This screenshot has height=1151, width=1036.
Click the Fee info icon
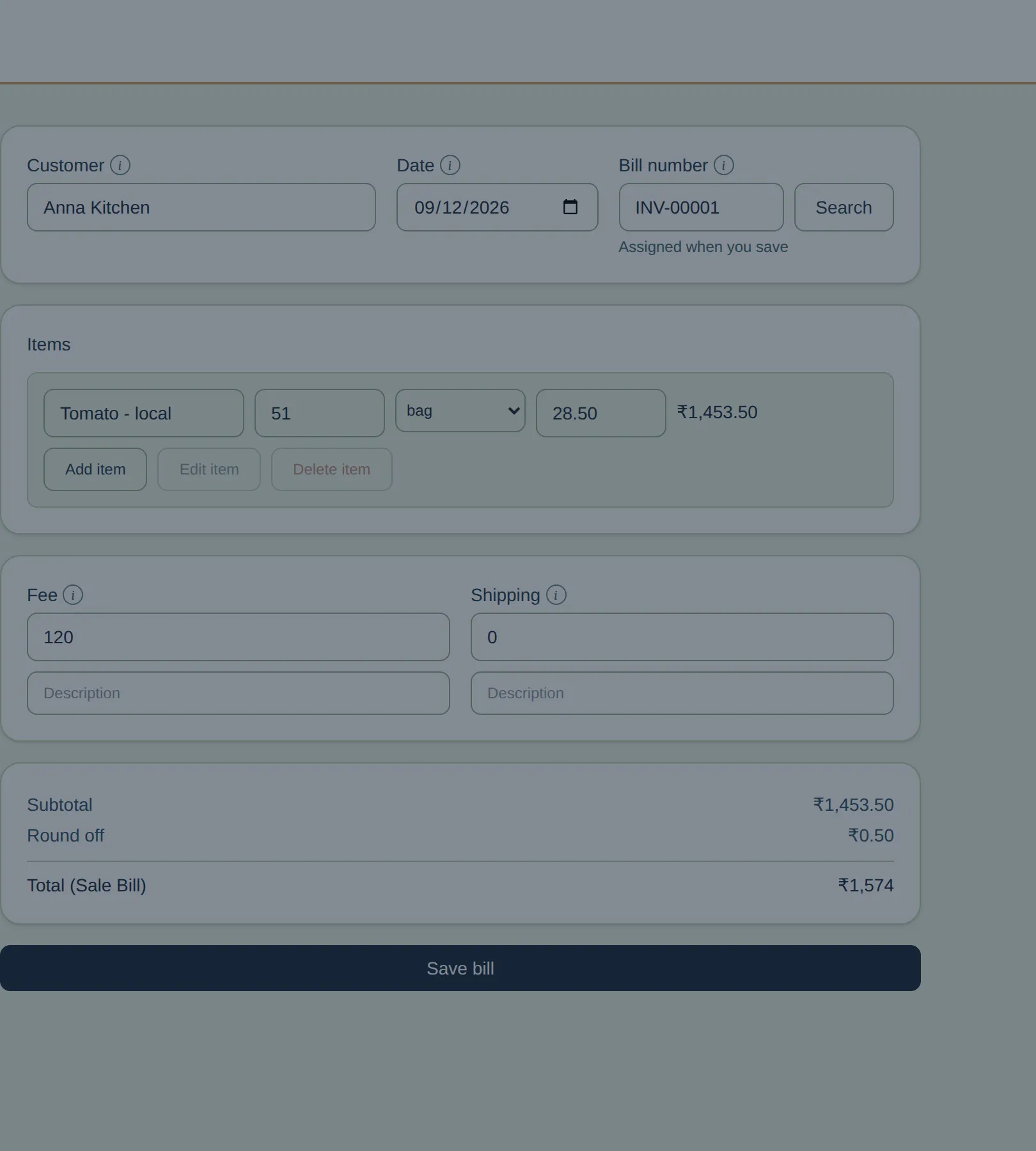point(73,595)
